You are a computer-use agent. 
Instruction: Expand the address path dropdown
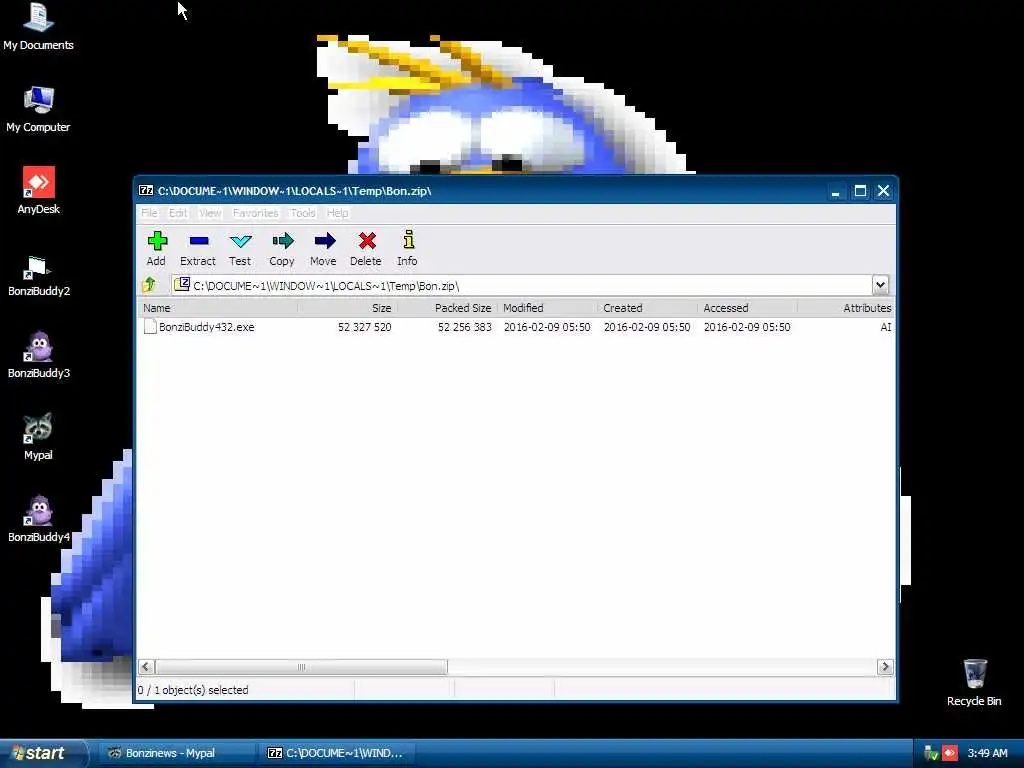point(880,285)
